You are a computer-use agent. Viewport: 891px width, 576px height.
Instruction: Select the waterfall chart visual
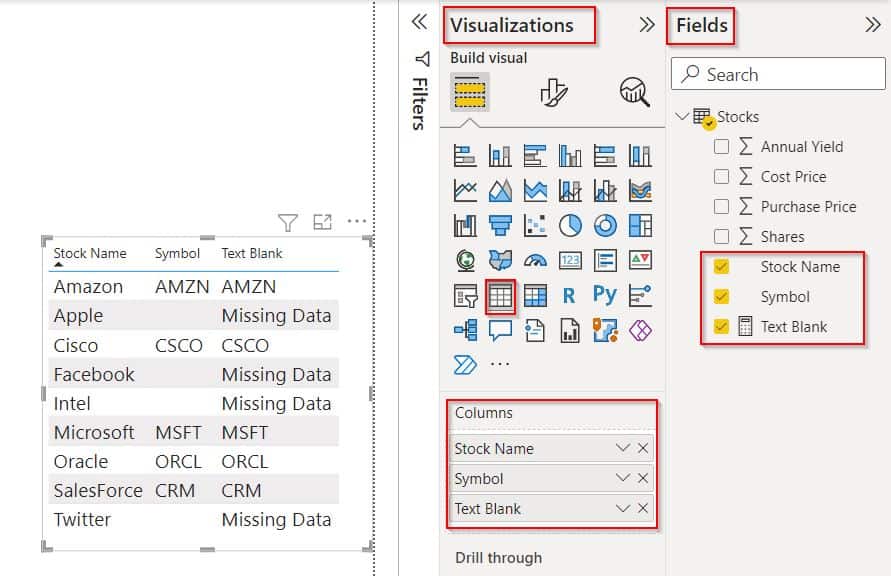(465, 226)
